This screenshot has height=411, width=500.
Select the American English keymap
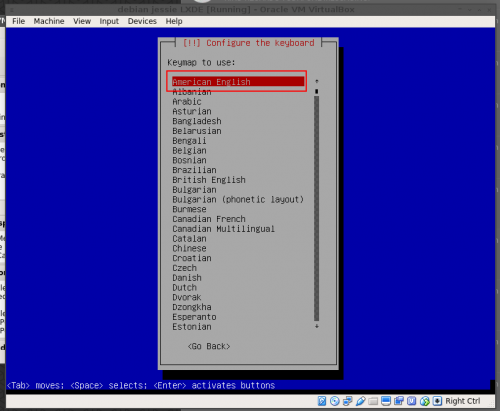(238, 82)
